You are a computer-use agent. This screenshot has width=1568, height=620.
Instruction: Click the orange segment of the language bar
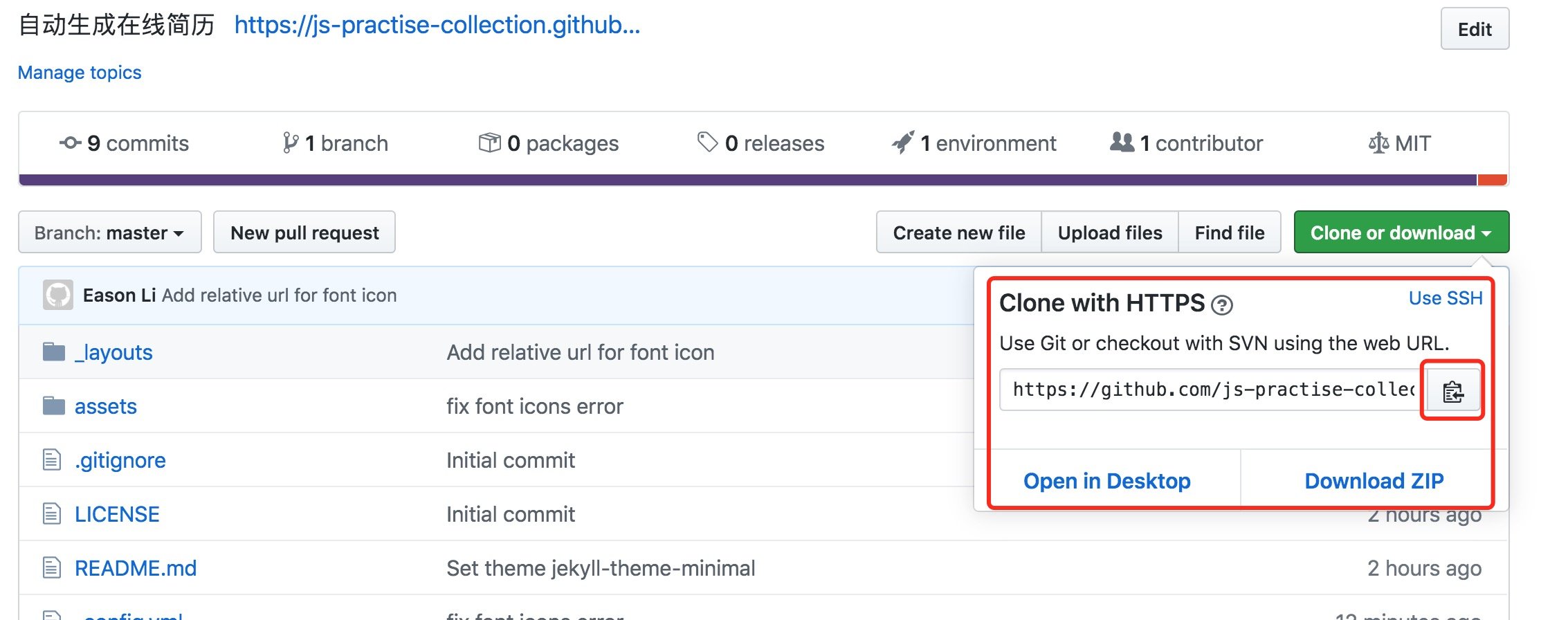click(x=1493, y=180)
